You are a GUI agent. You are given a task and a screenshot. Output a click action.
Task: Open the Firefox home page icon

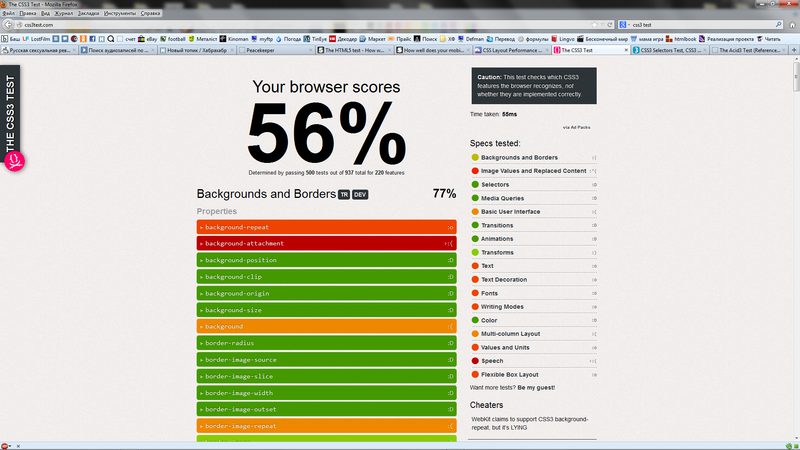point(792,24)
